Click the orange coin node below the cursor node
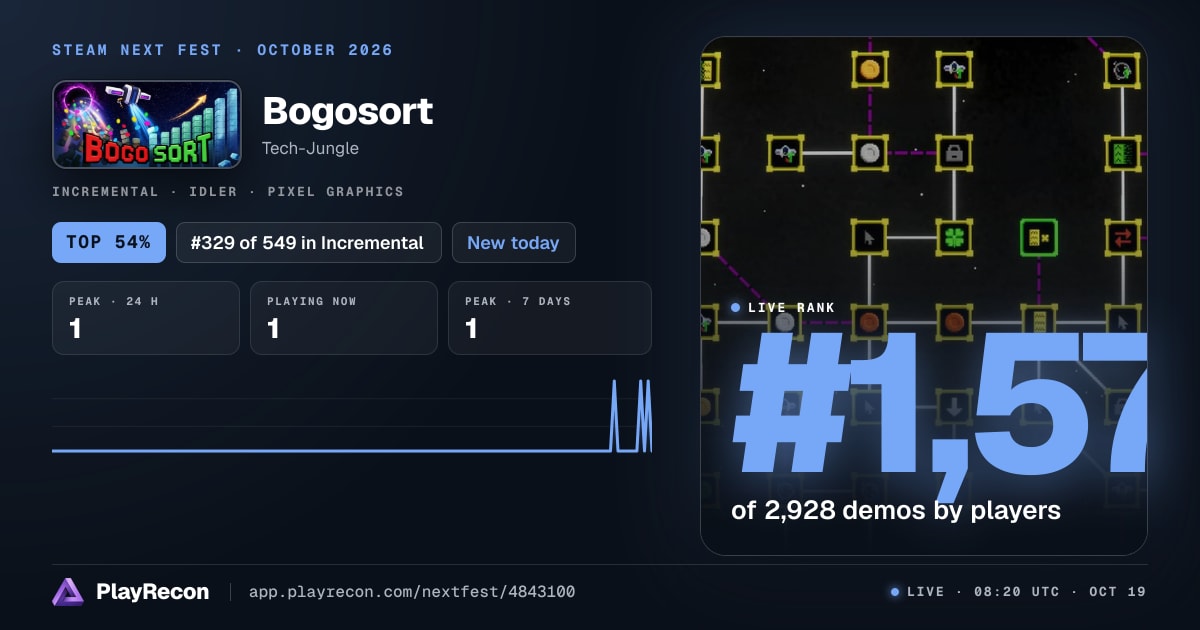The width and height of the screenshot is (1200, 630). click(x=870, y=322)
